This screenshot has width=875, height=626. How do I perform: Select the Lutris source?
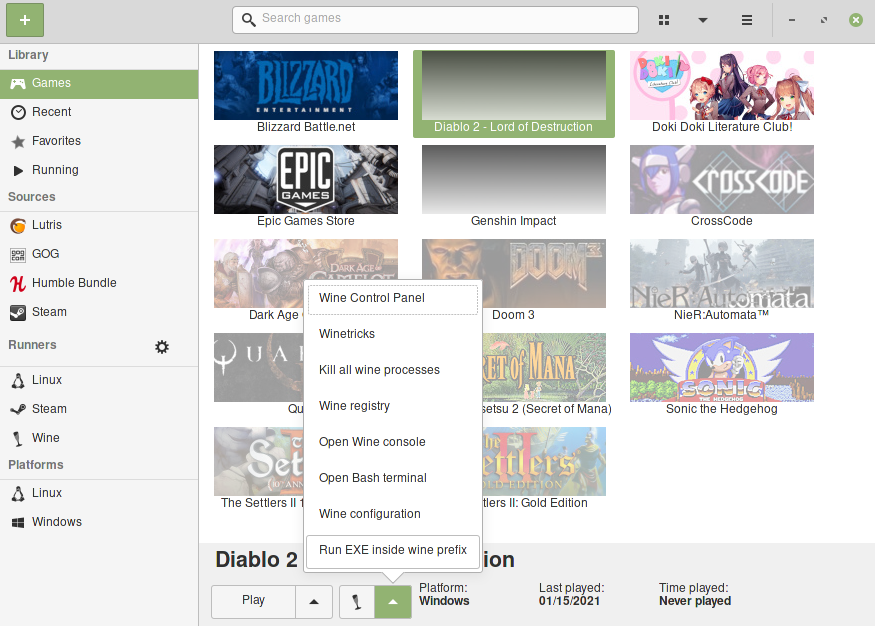coord(99,225)
